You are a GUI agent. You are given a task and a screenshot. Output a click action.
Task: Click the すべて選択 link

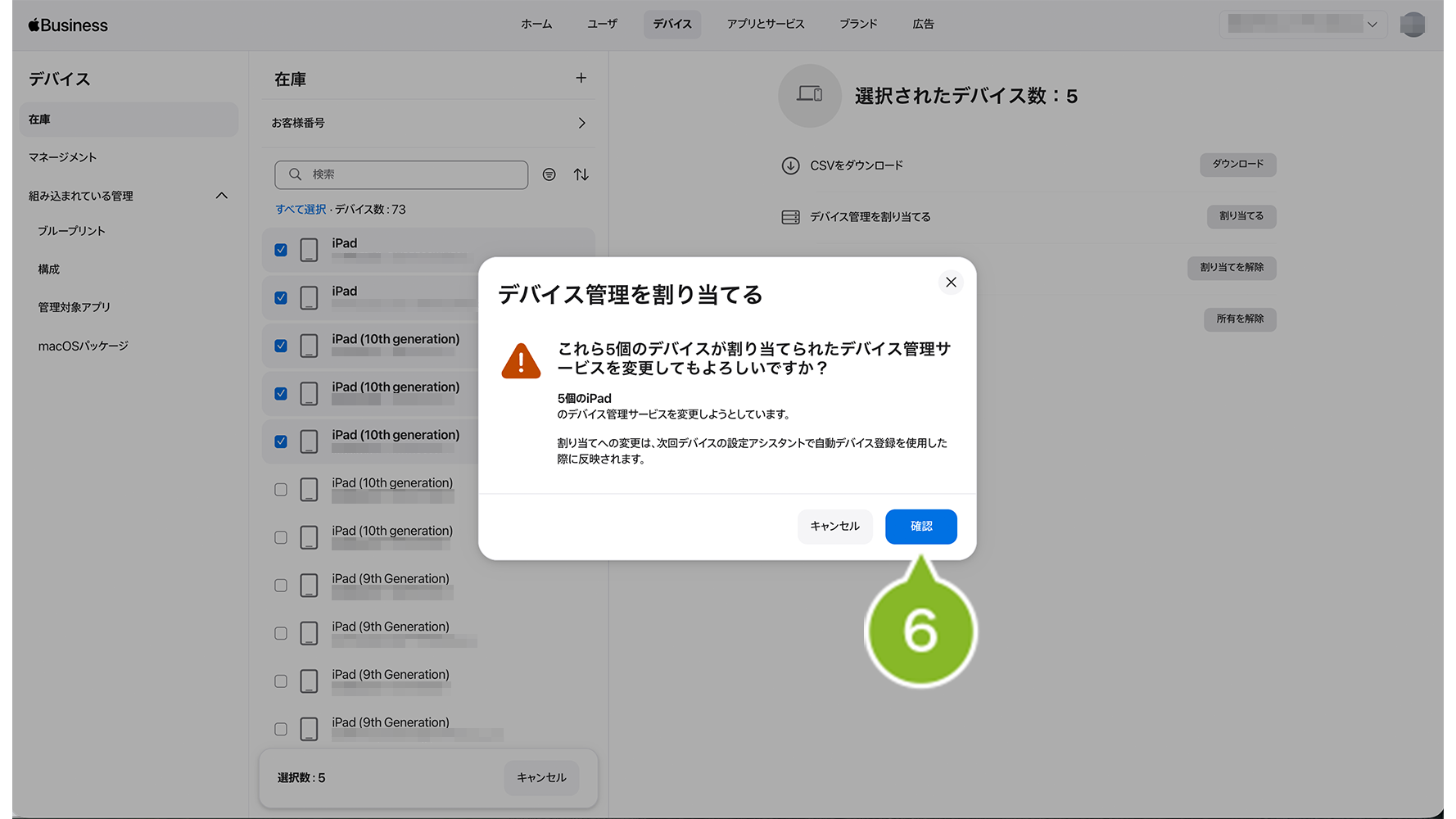point(301,210)
